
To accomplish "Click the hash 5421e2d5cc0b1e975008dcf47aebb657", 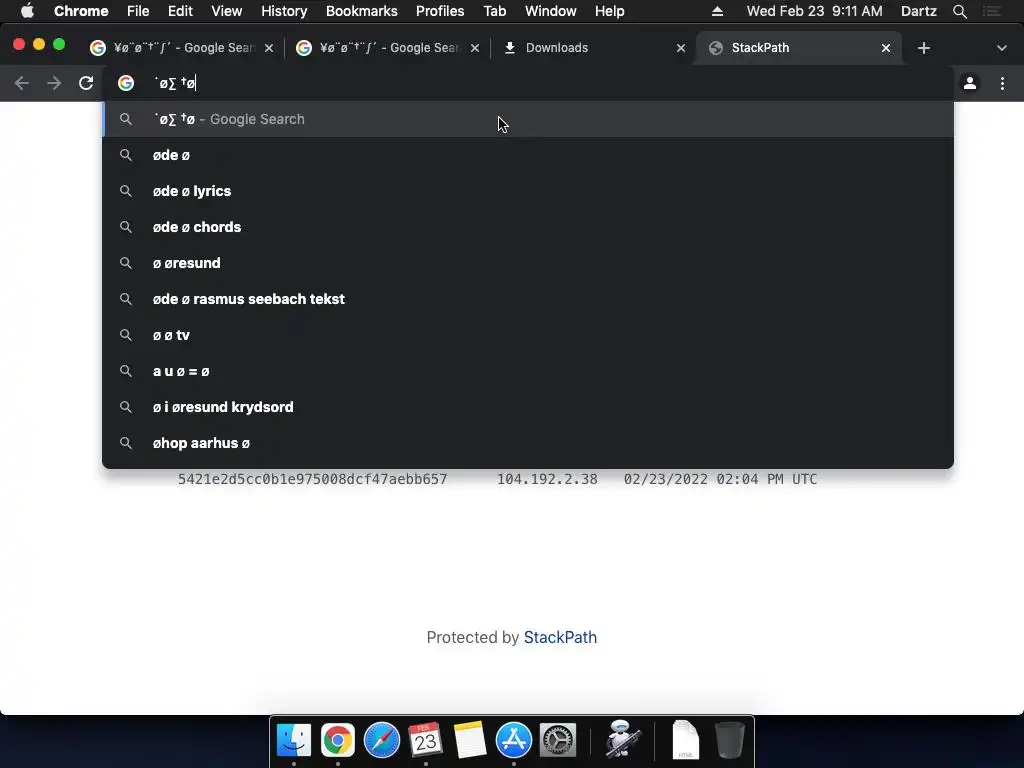I will pos(312,479).
